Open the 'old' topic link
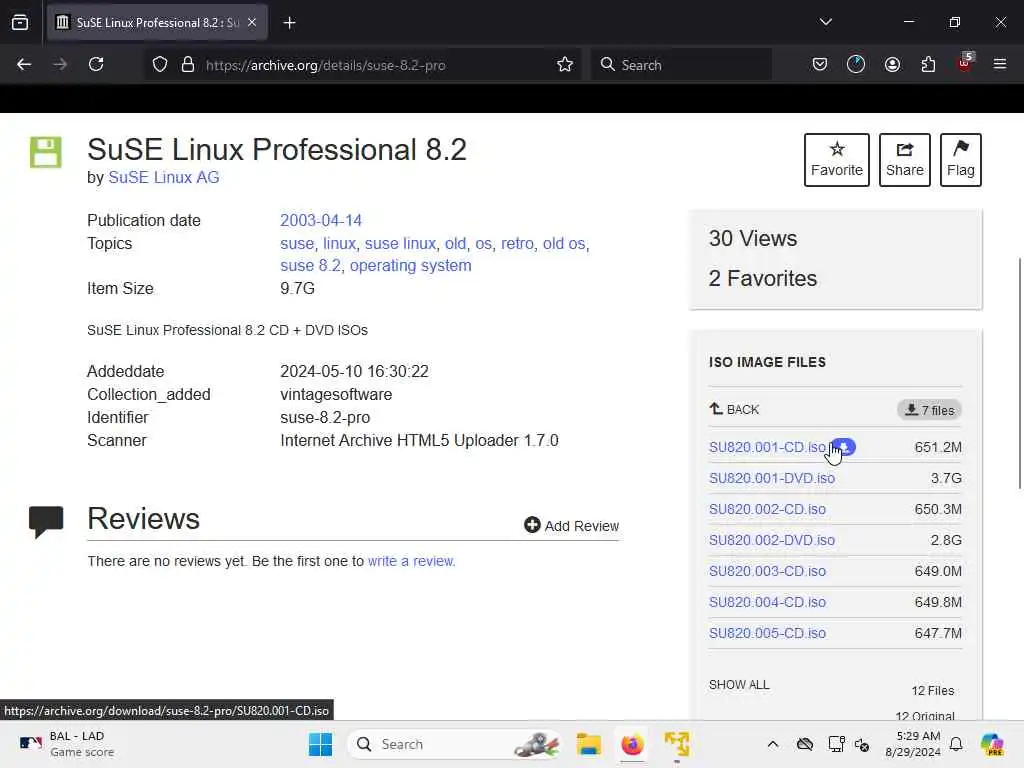Viewport: 1024px width, 768px height. coord(455,244)
